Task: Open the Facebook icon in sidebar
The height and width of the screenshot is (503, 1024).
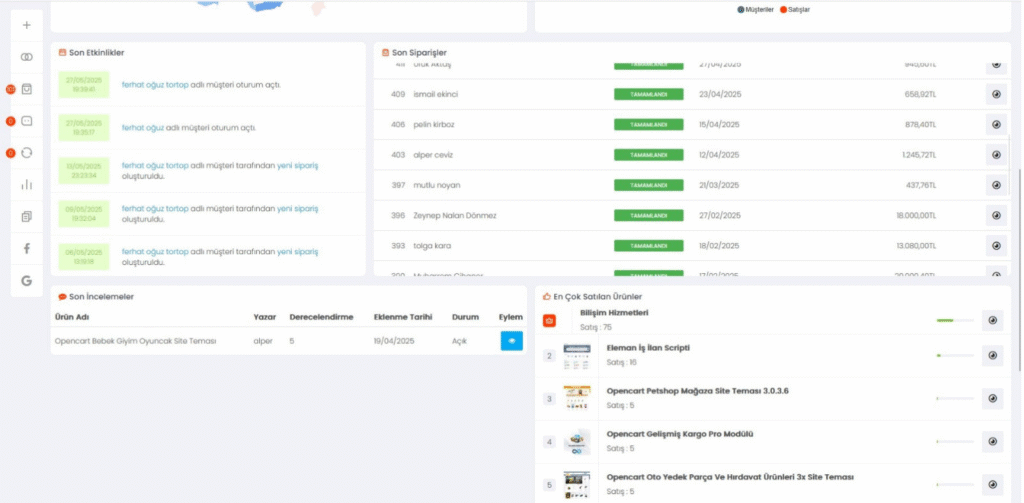Action: coord(26,248)
